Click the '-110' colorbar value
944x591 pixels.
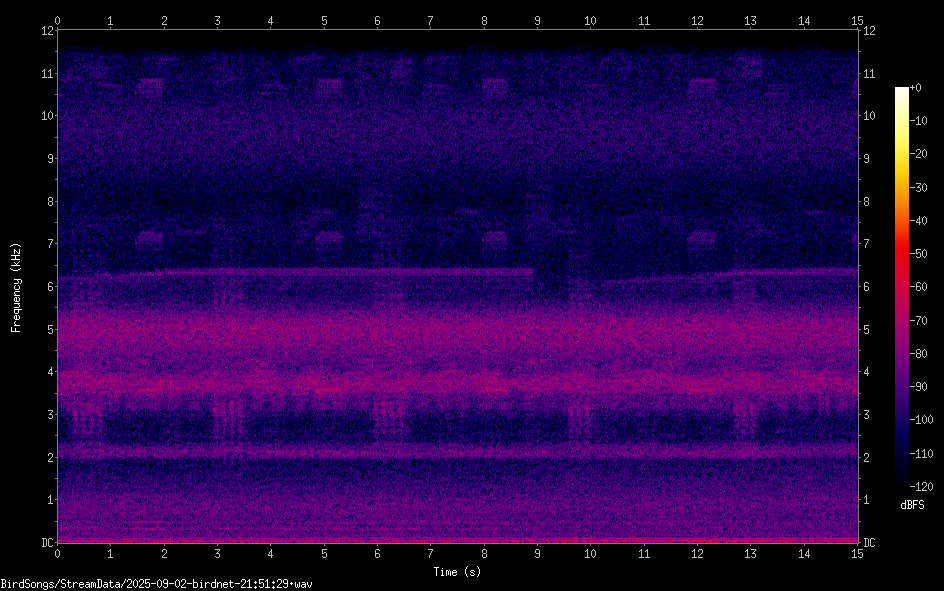pyautogui.click(x=921, y=454)
